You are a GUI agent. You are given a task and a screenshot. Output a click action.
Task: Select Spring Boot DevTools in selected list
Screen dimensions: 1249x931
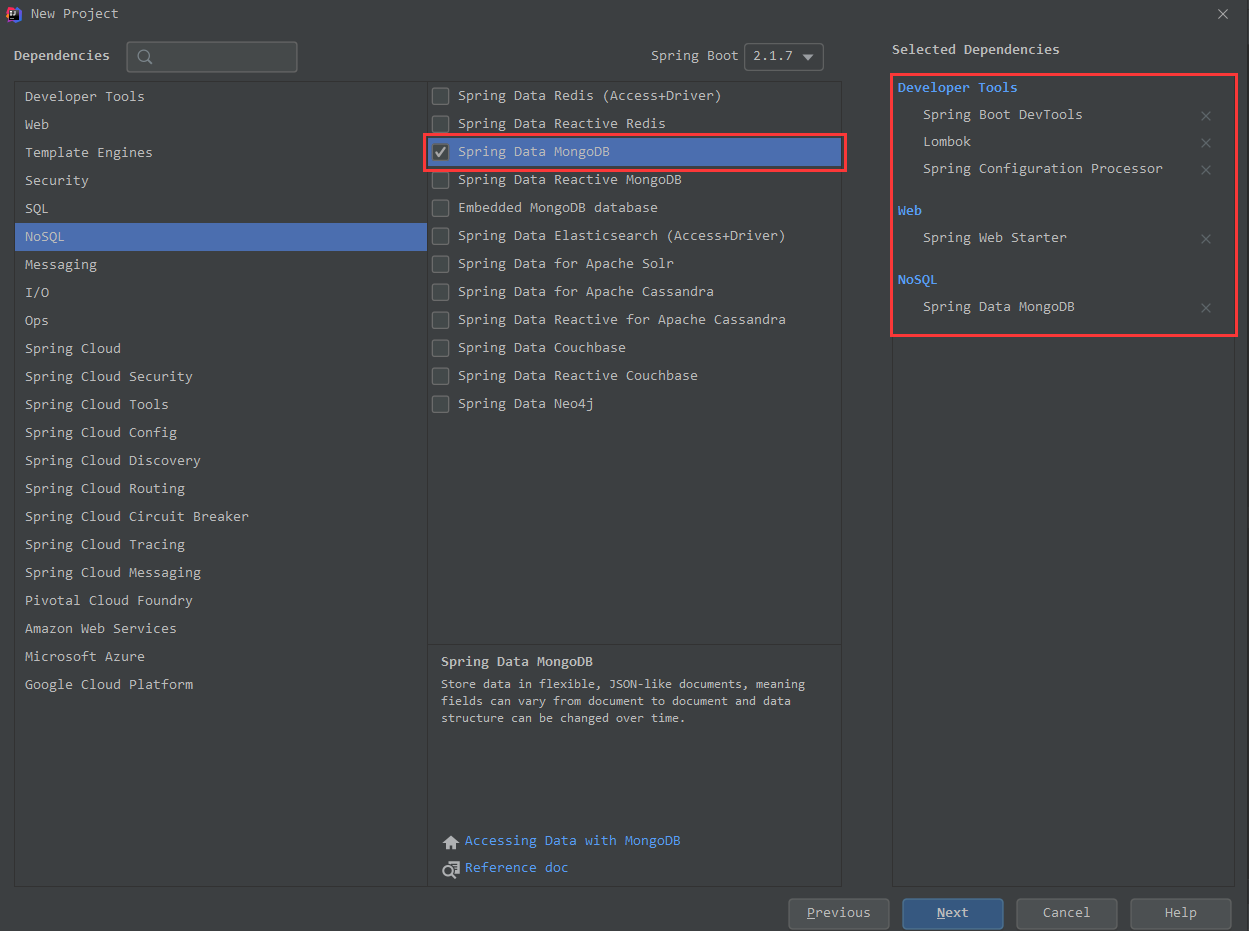click(1003, 115)
